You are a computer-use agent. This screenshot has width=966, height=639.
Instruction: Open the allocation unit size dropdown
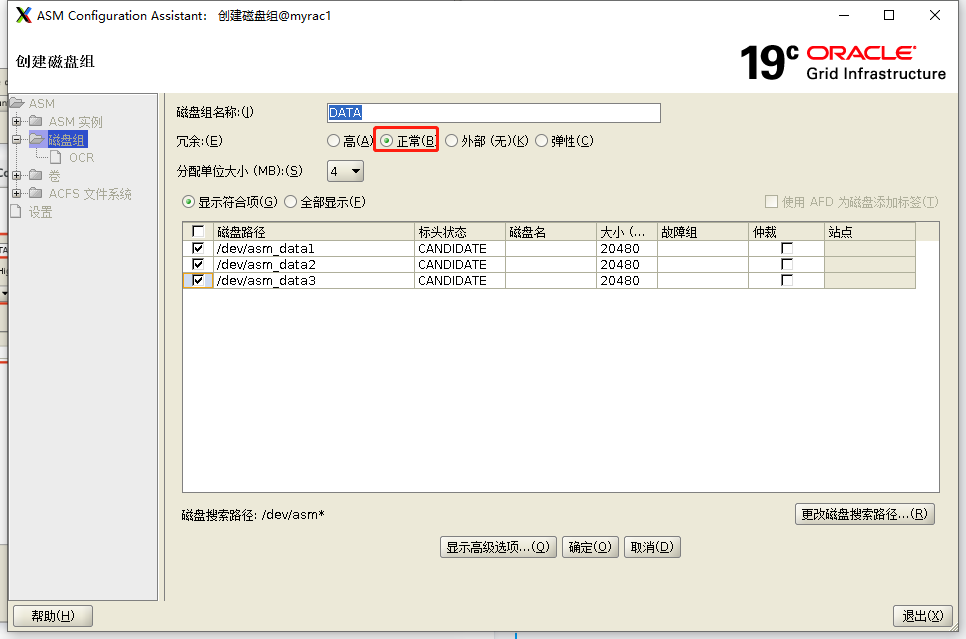[355, 170]
